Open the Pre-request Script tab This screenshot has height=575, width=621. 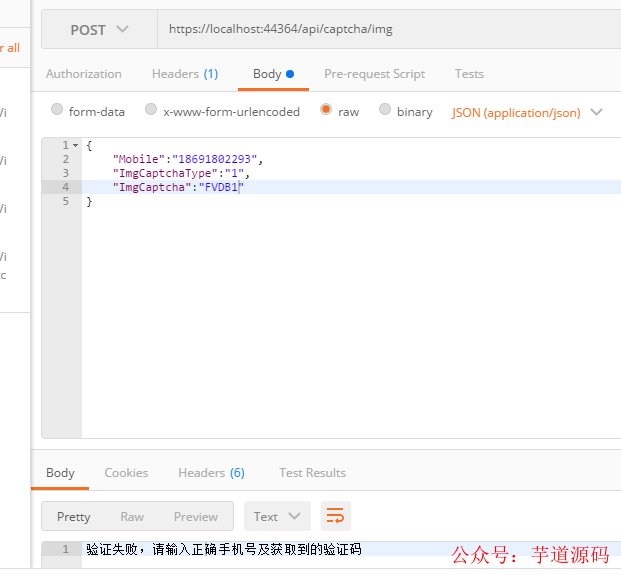point(374,74)
